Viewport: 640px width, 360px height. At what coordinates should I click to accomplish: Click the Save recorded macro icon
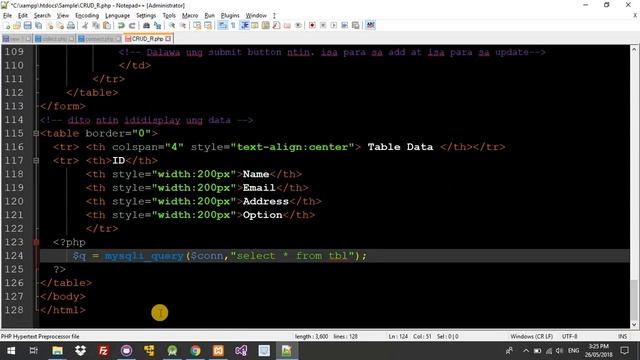tap(356, 25)
